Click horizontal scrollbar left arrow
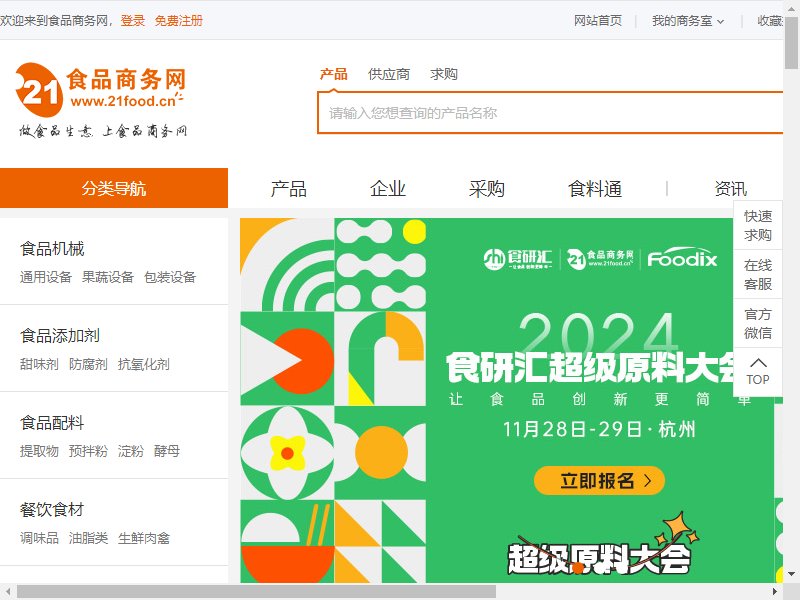The width and height of the screenshot is (800, 600). point(8,592)
